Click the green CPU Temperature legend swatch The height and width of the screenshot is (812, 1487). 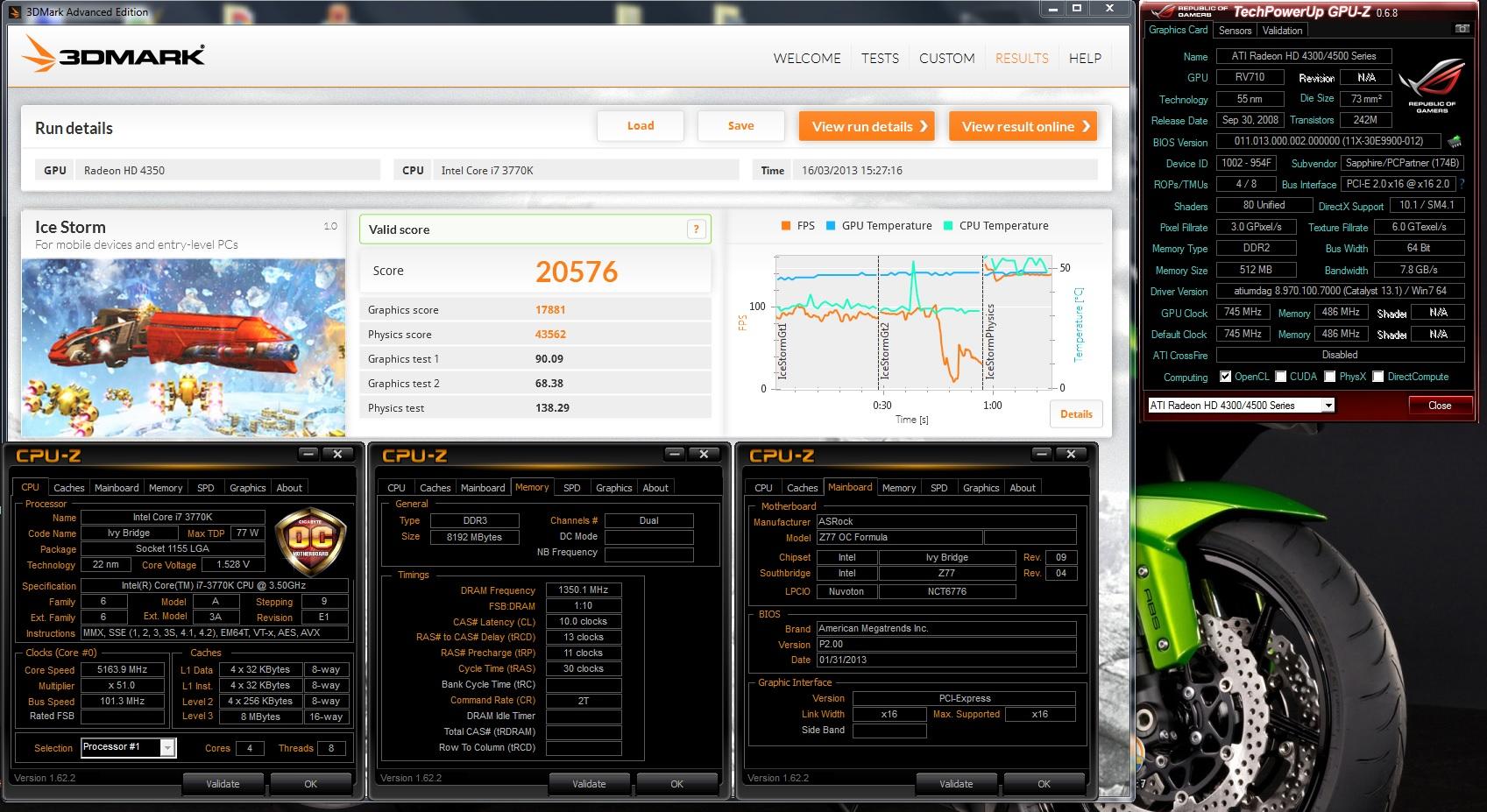pos(947,226)
